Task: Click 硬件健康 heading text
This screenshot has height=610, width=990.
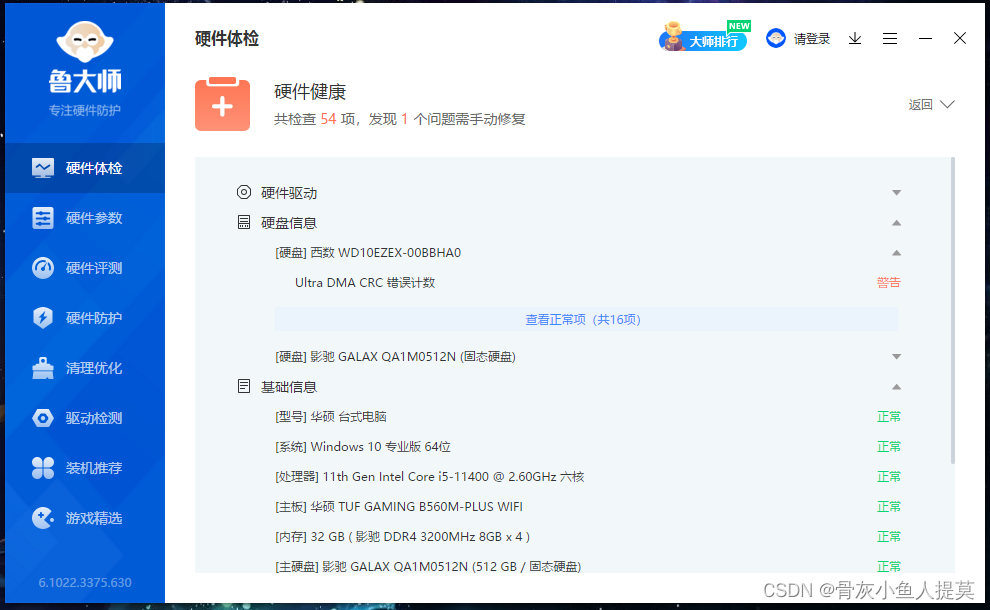Action: coord(310,92)
